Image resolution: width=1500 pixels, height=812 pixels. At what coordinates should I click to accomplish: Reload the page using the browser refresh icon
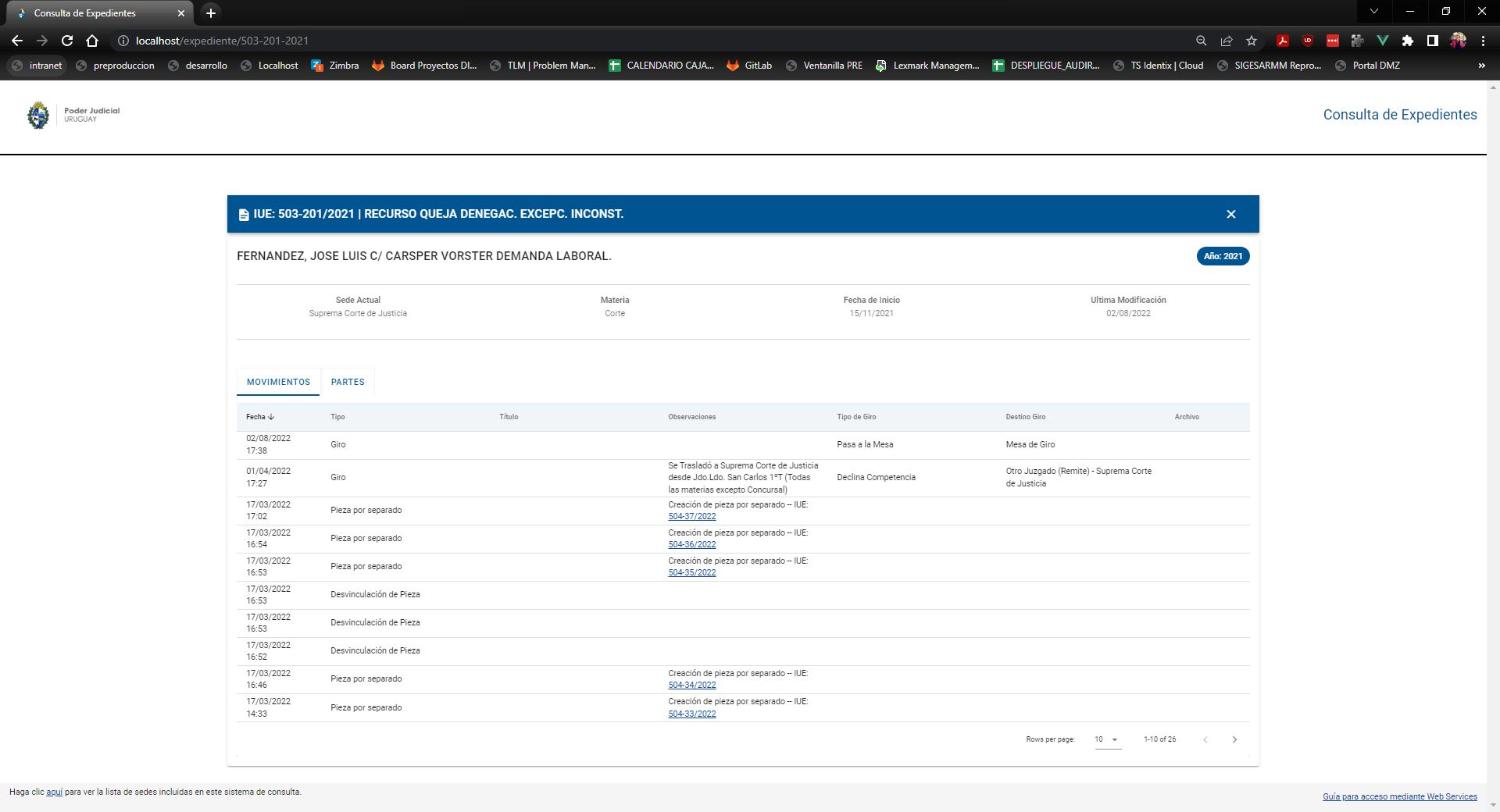67,41
